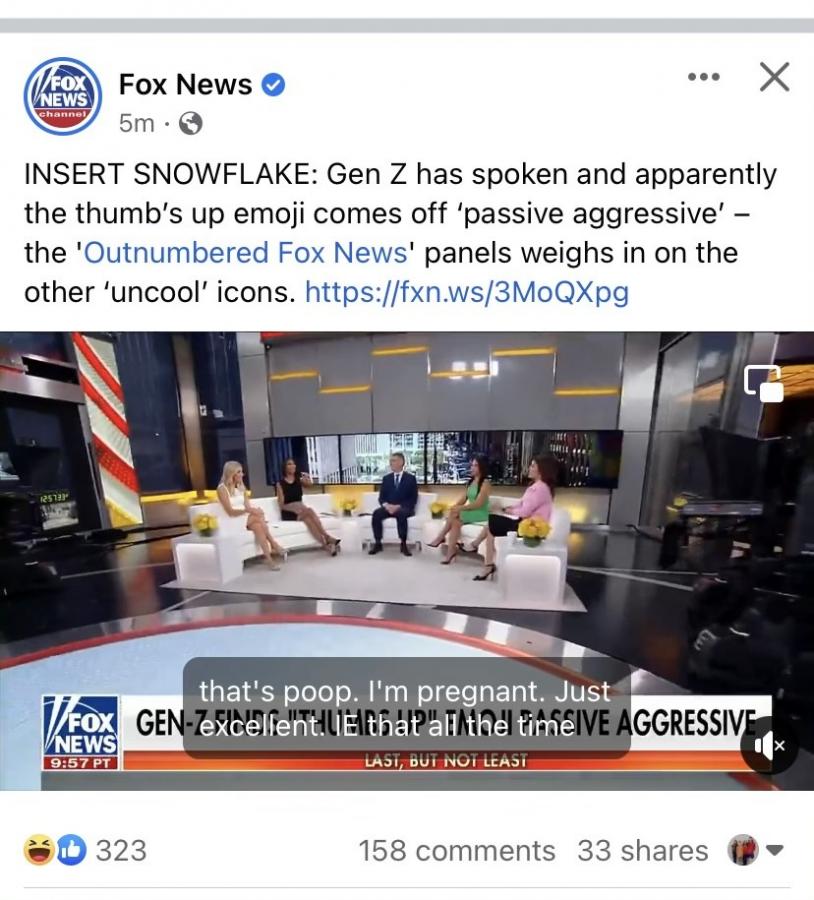The image size is (814, 900).
Task: Select the small profile avatar by shares
Action: 743,850
